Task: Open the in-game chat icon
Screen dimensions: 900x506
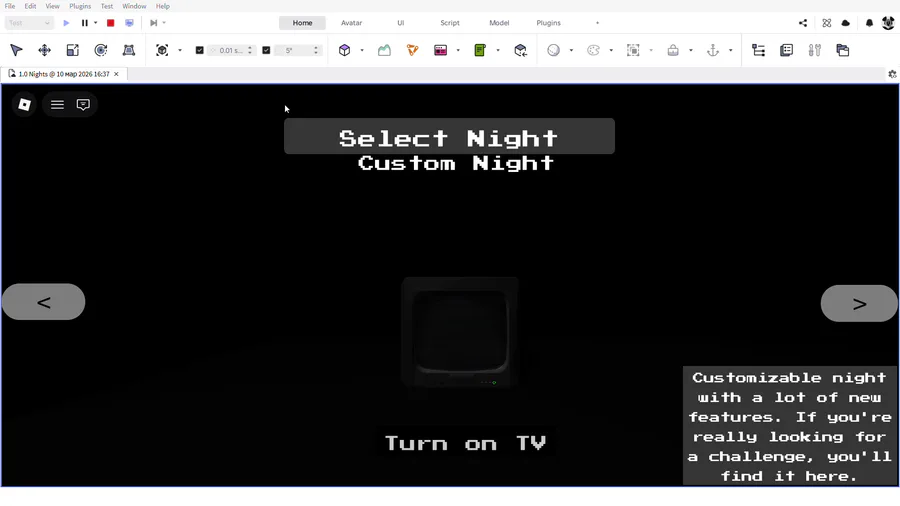Action: coord(83,104)
